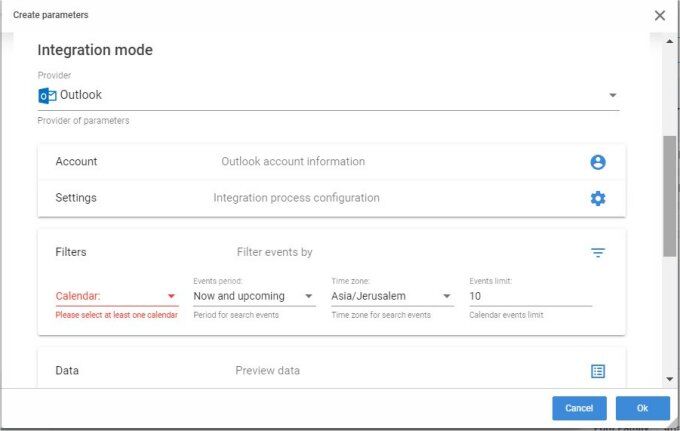This screenshot has width=680, height=431.
Task: Click the scrollbar up arrow
Action: (x=669, y=41)
